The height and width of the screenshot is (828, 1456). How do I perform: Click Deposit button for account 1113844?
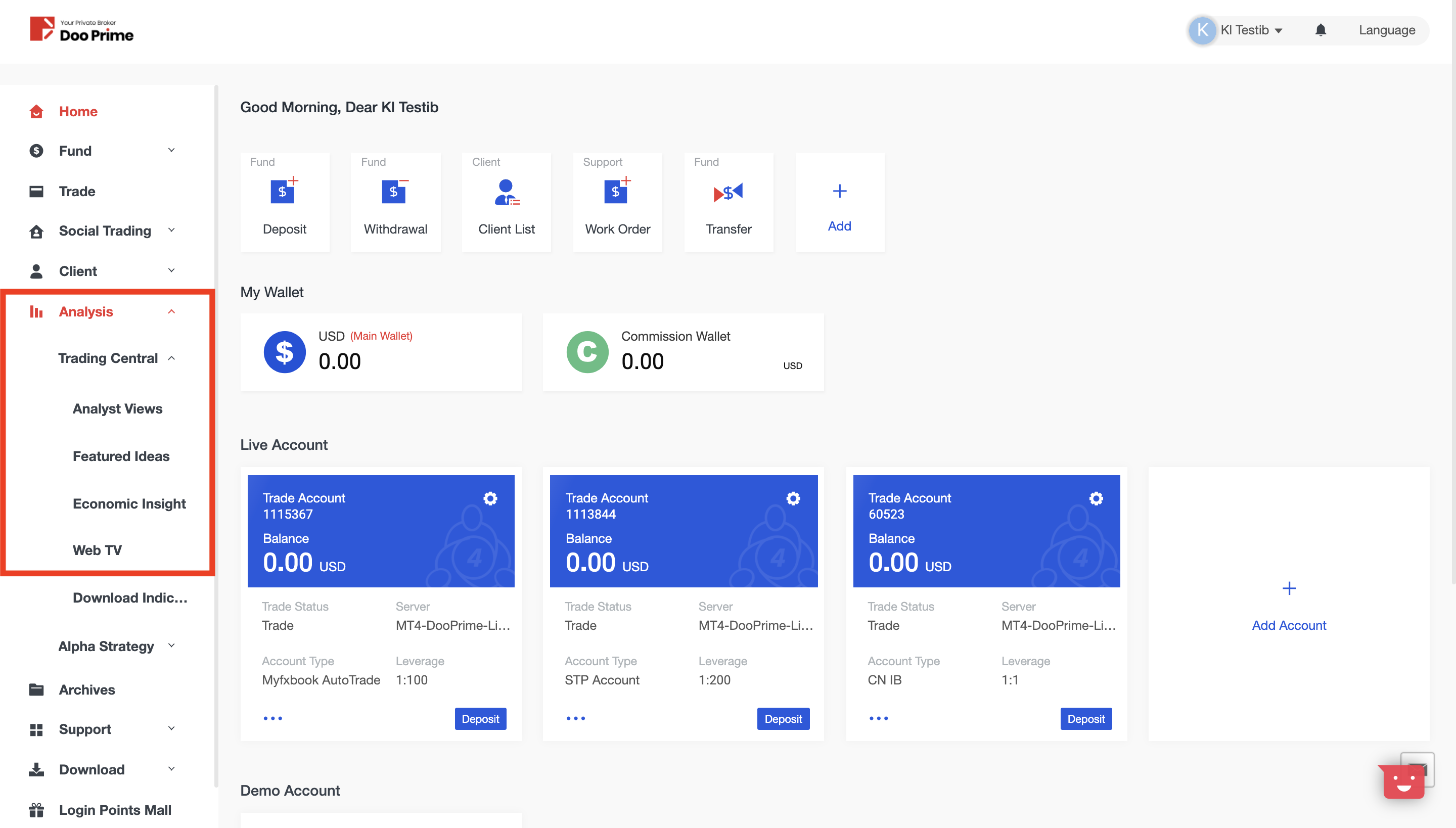tap(783, 719)
